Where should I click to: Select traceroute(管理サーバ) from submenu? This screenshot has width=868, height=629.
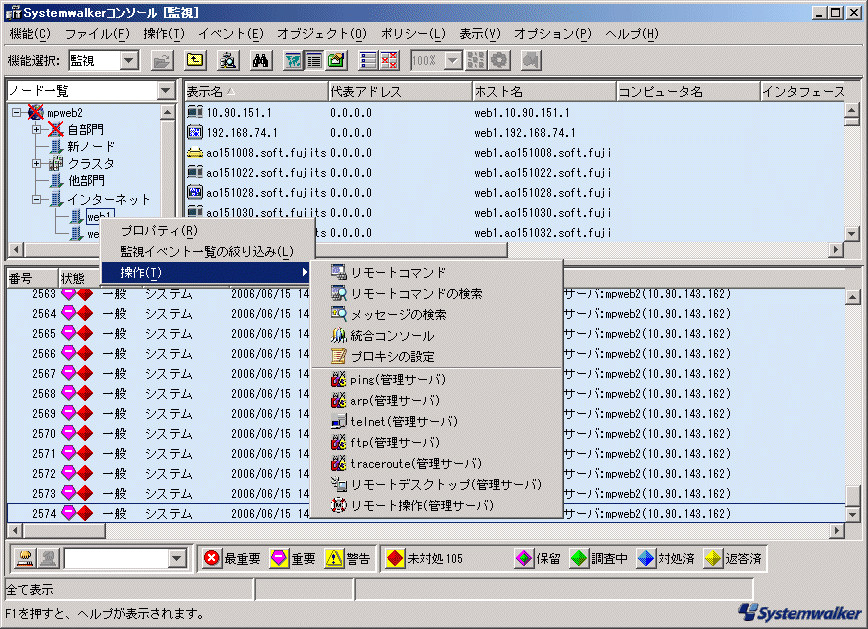pyautogui.click(x=437, y=463)
